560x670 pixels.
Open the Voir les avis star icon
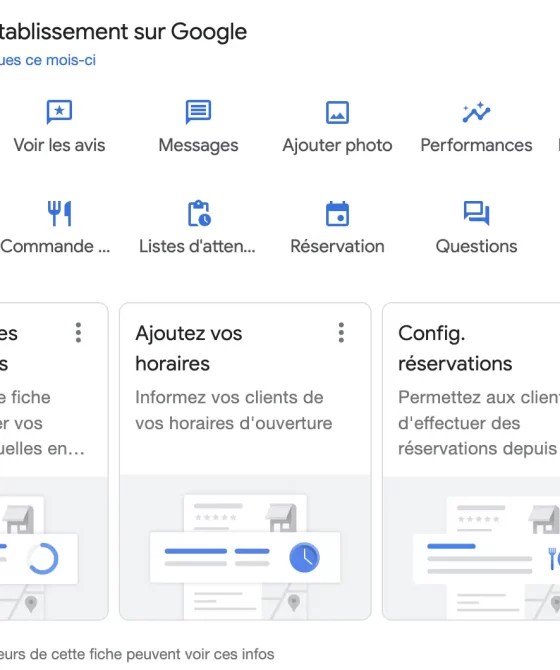pyautogui.click(x=59, y=112)
